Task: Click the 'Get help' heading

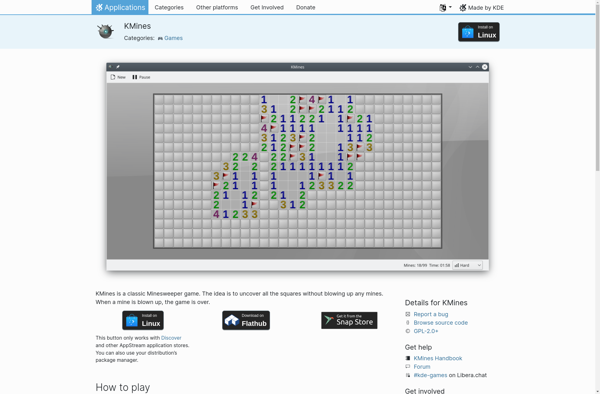Action: 418,347
